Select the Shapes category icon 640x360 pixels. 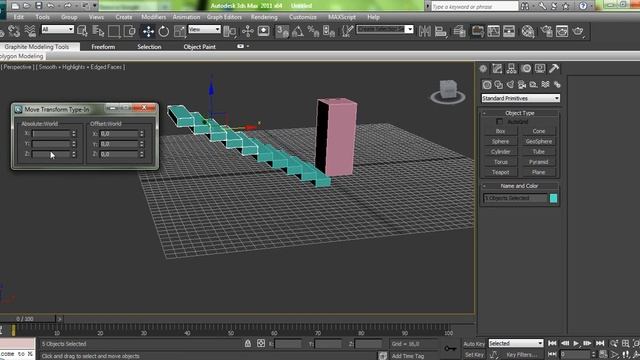(498, 84)
